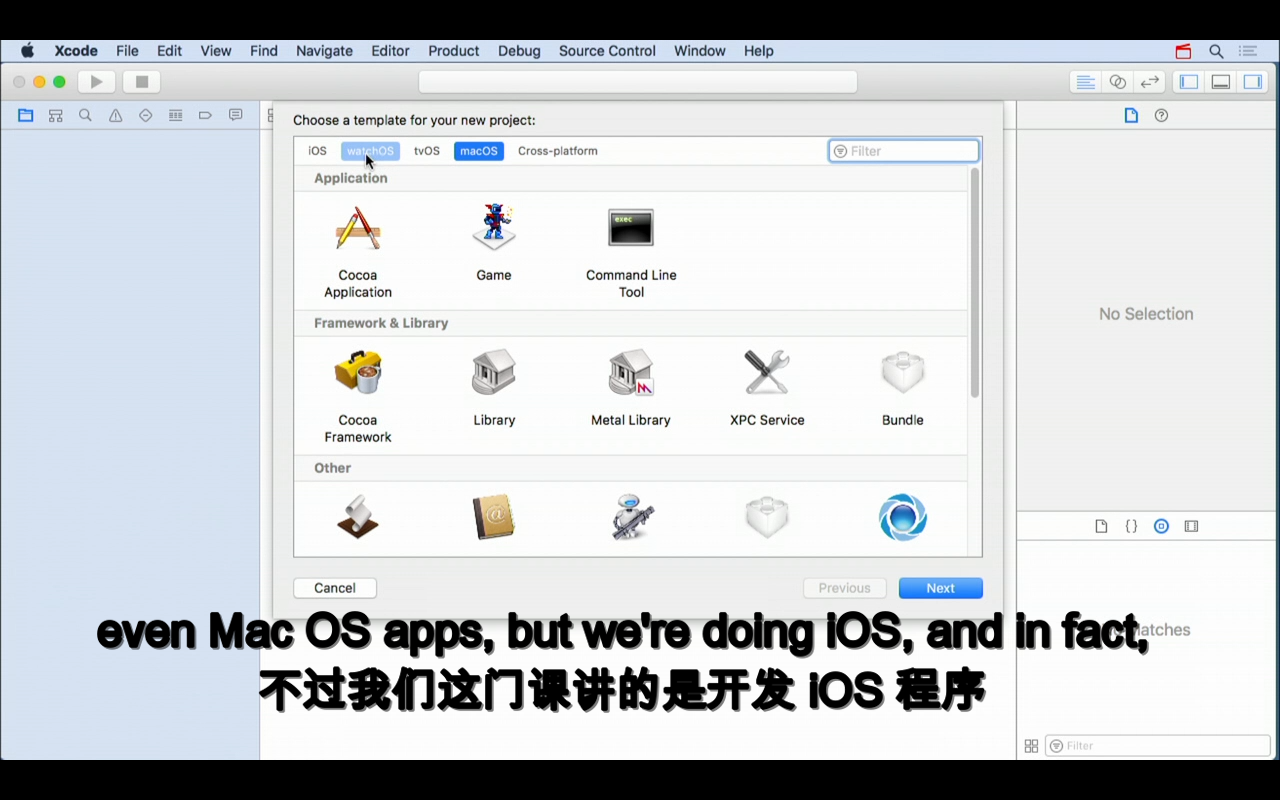Toggle the Navigator pane visibility
The height and width of the screenshot is (800, 1280).
click(x=1189, y=82)
